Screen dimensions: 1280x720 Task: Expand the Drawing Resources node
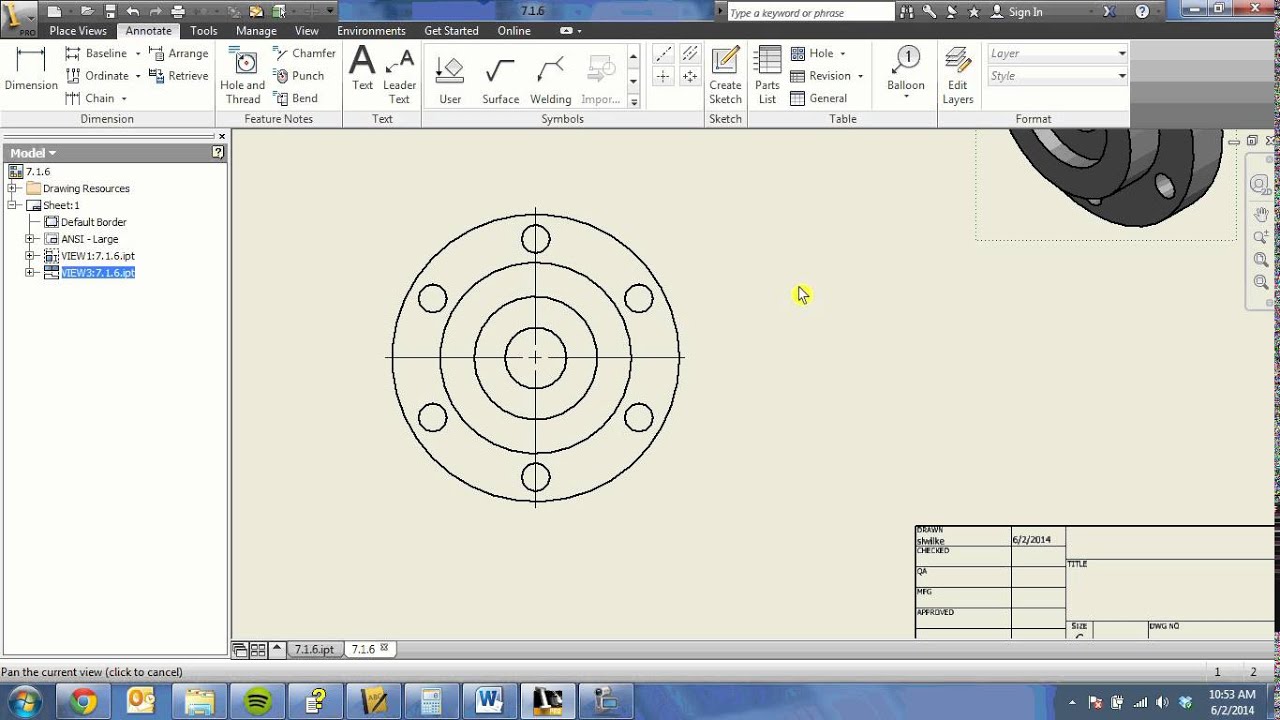tap(12, 188)
